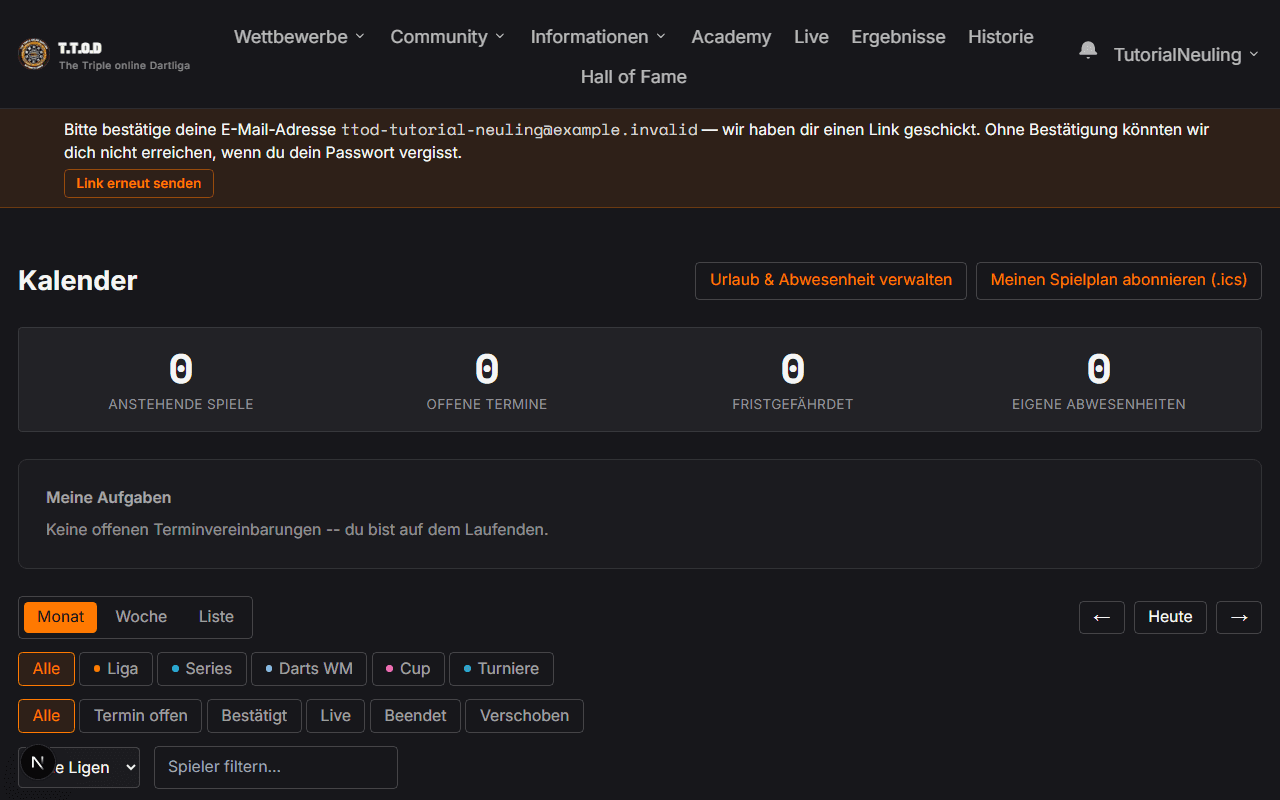
Task: Filter by Beendet status
Action: (415, 716)
